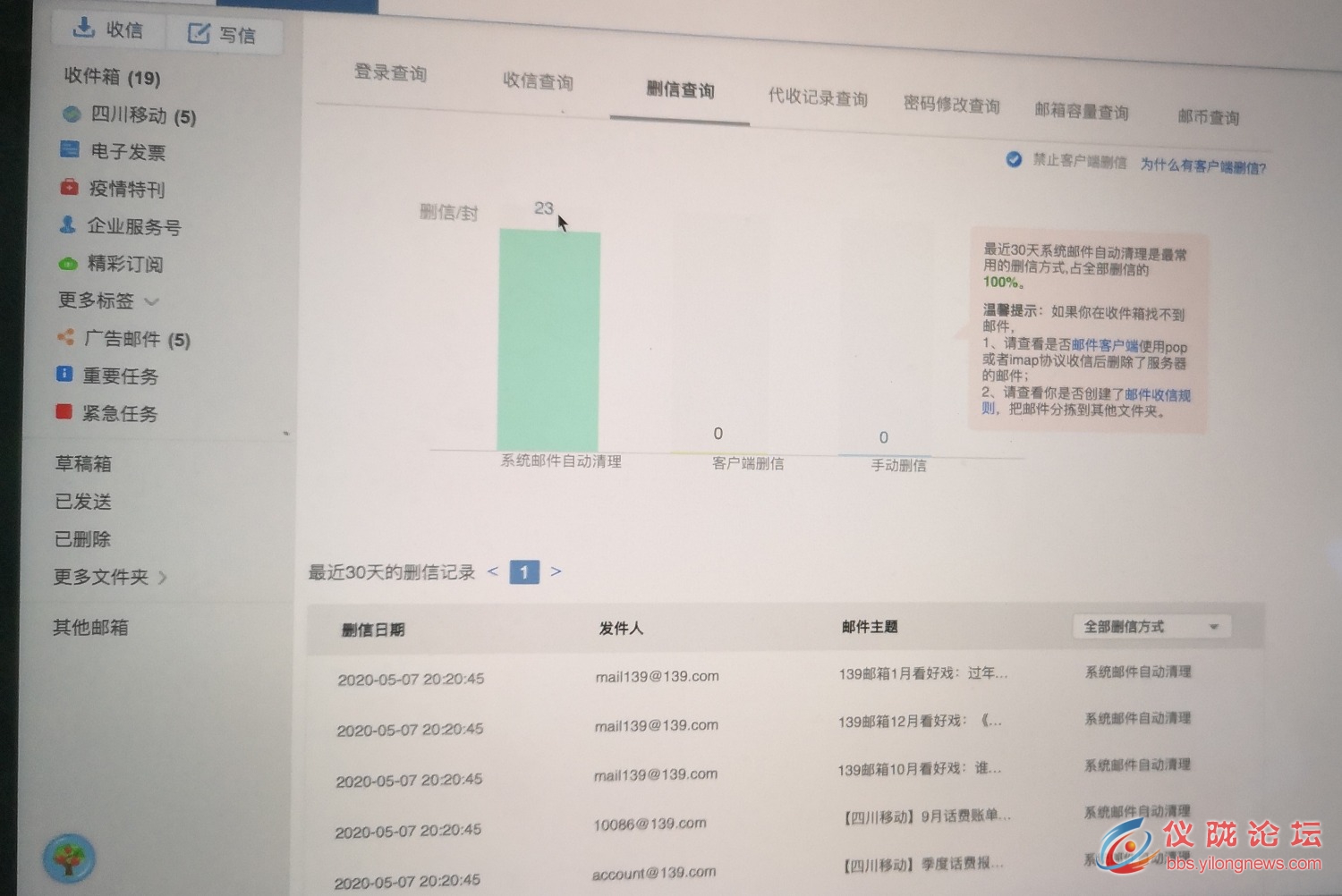The width and height of the screenshot is (1342, 896).
Task: Click the 客户端删信 chart label
Action: [x=748, y=463]
